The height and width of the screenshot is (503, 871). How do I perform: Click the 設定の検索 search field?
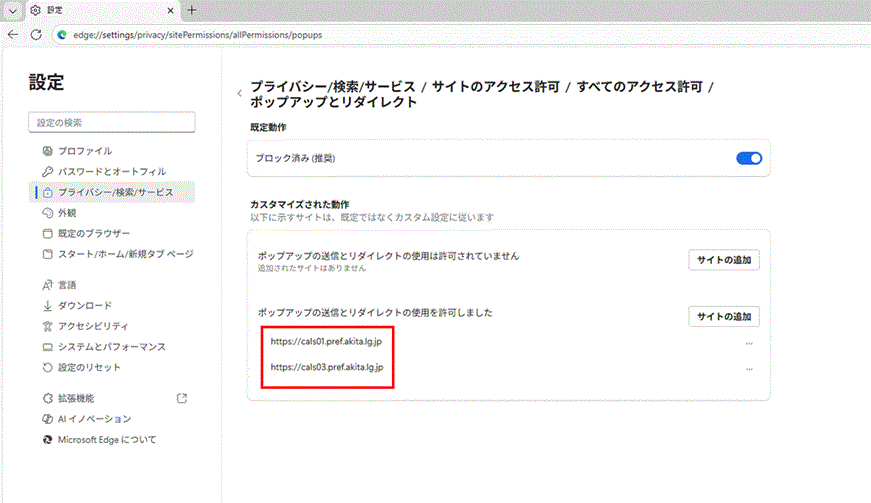coord(111,122)
